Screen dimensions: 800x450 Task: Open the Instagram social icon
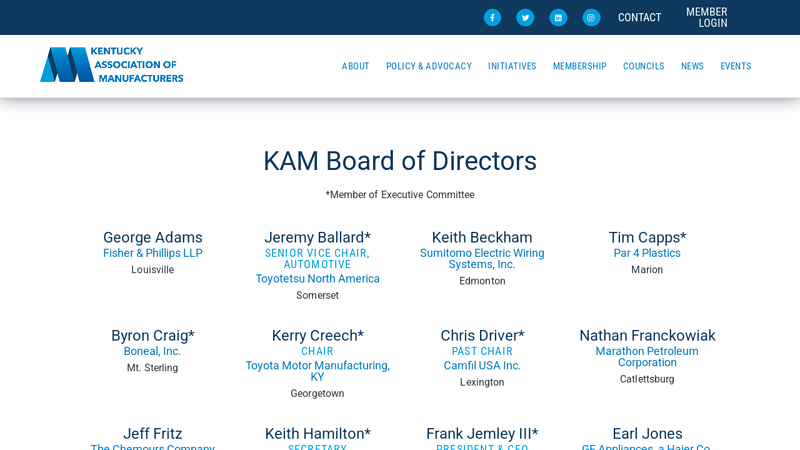(x=591, y=17)
